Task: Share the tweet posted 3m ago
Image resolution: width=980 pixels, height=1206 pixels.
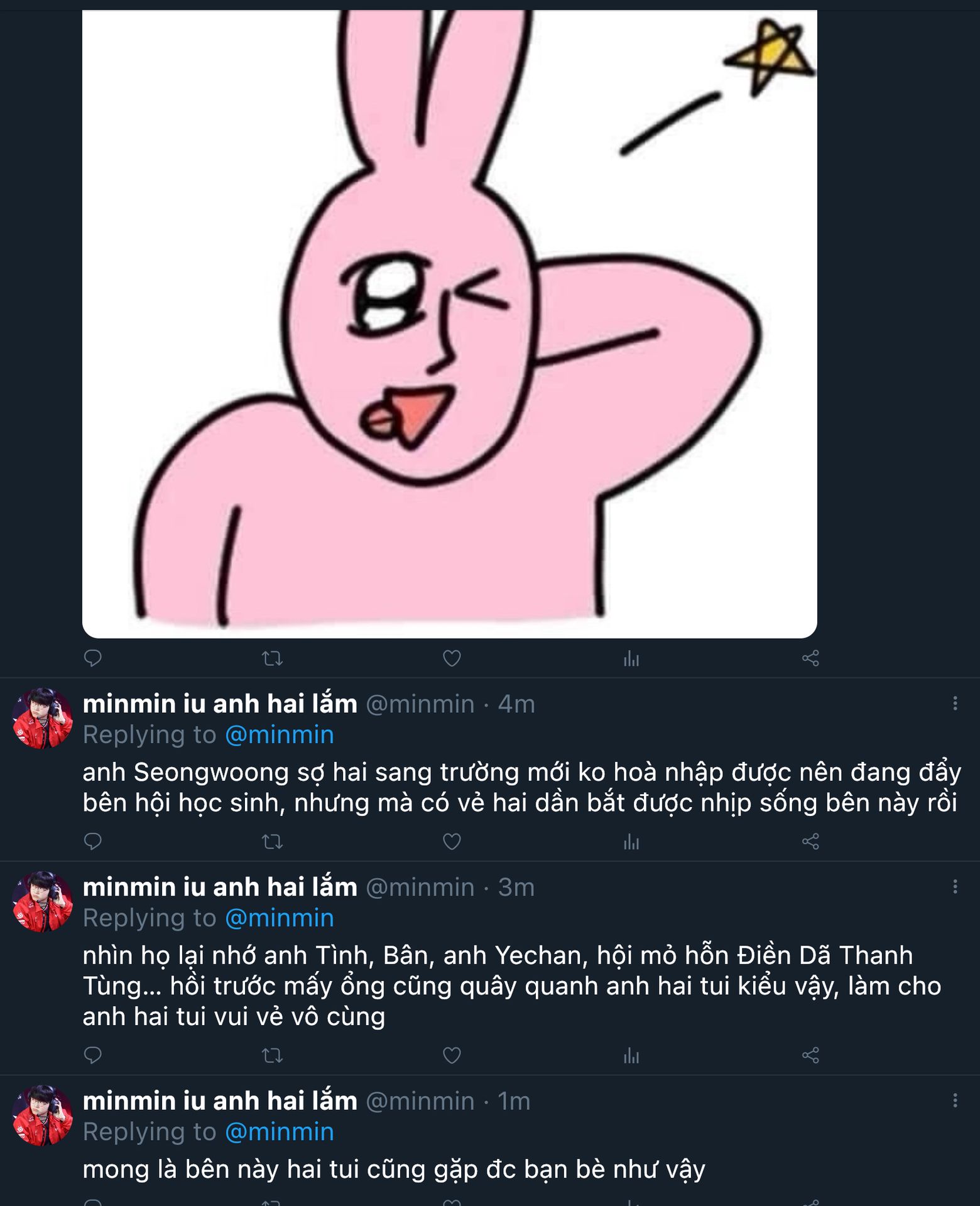Action: (810, 1055)
